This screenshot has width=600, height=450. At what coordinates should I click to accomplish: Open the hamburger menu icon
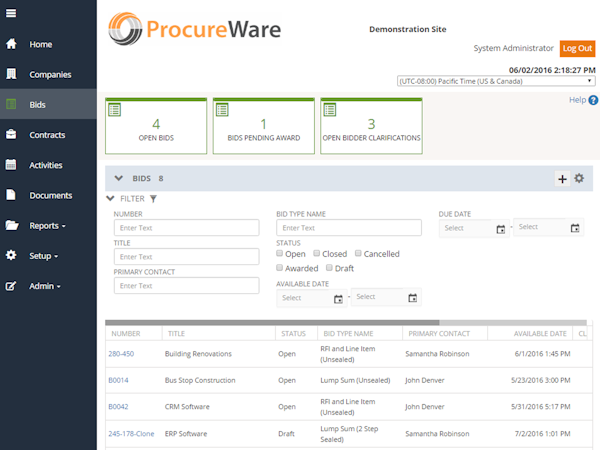point(11,13)
